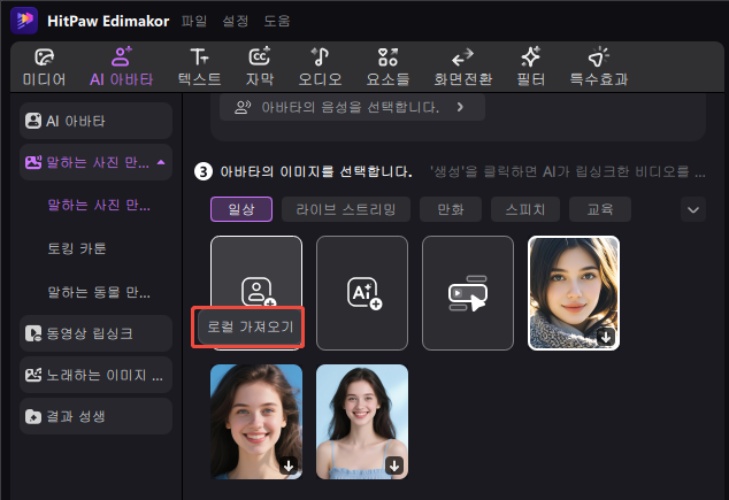This screenshot has height=500, width=729.
Task: Select the 말하는 사진 만... sub-item
Action: pyautogui.click(x=99, y=205)
